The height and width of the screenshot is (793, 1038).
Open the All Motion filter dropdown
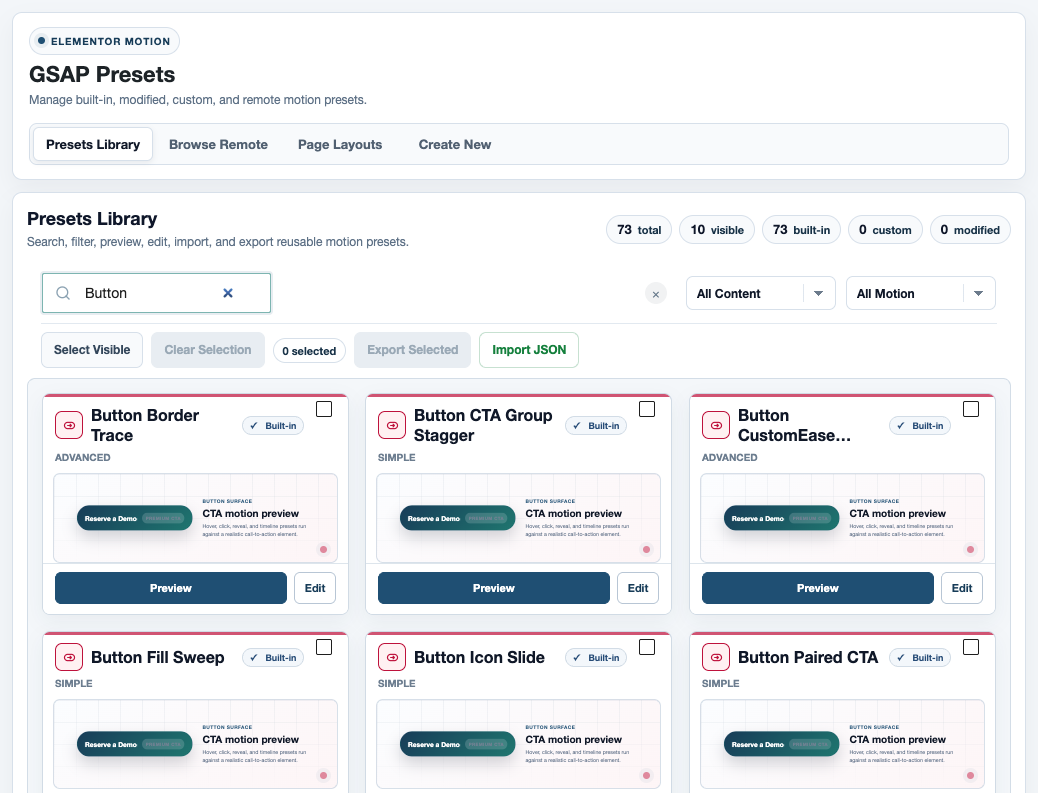[x=920, y=293]
